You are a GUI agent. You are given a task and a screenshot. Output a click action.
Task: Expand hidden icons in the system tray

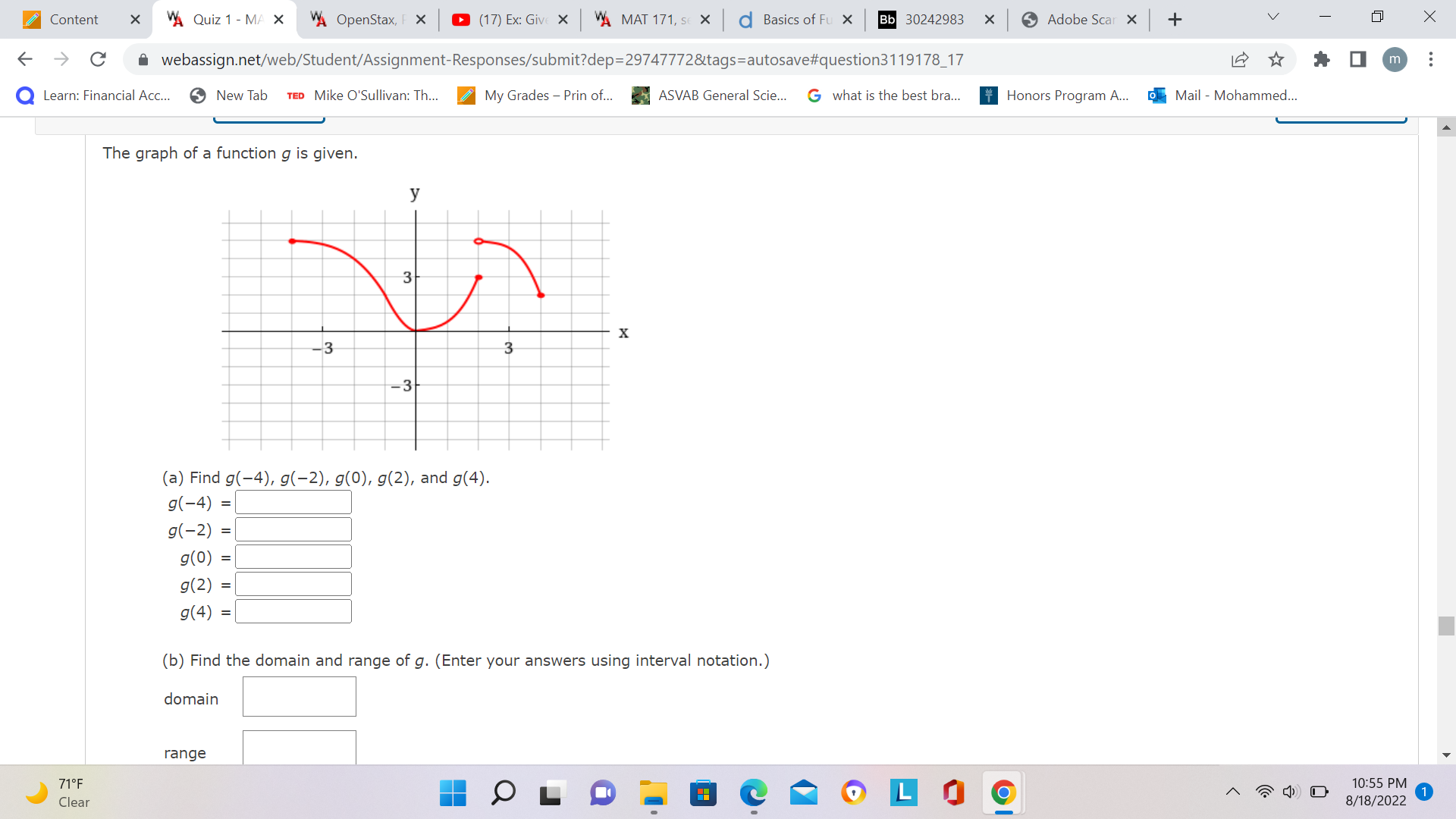point(1232,791)
